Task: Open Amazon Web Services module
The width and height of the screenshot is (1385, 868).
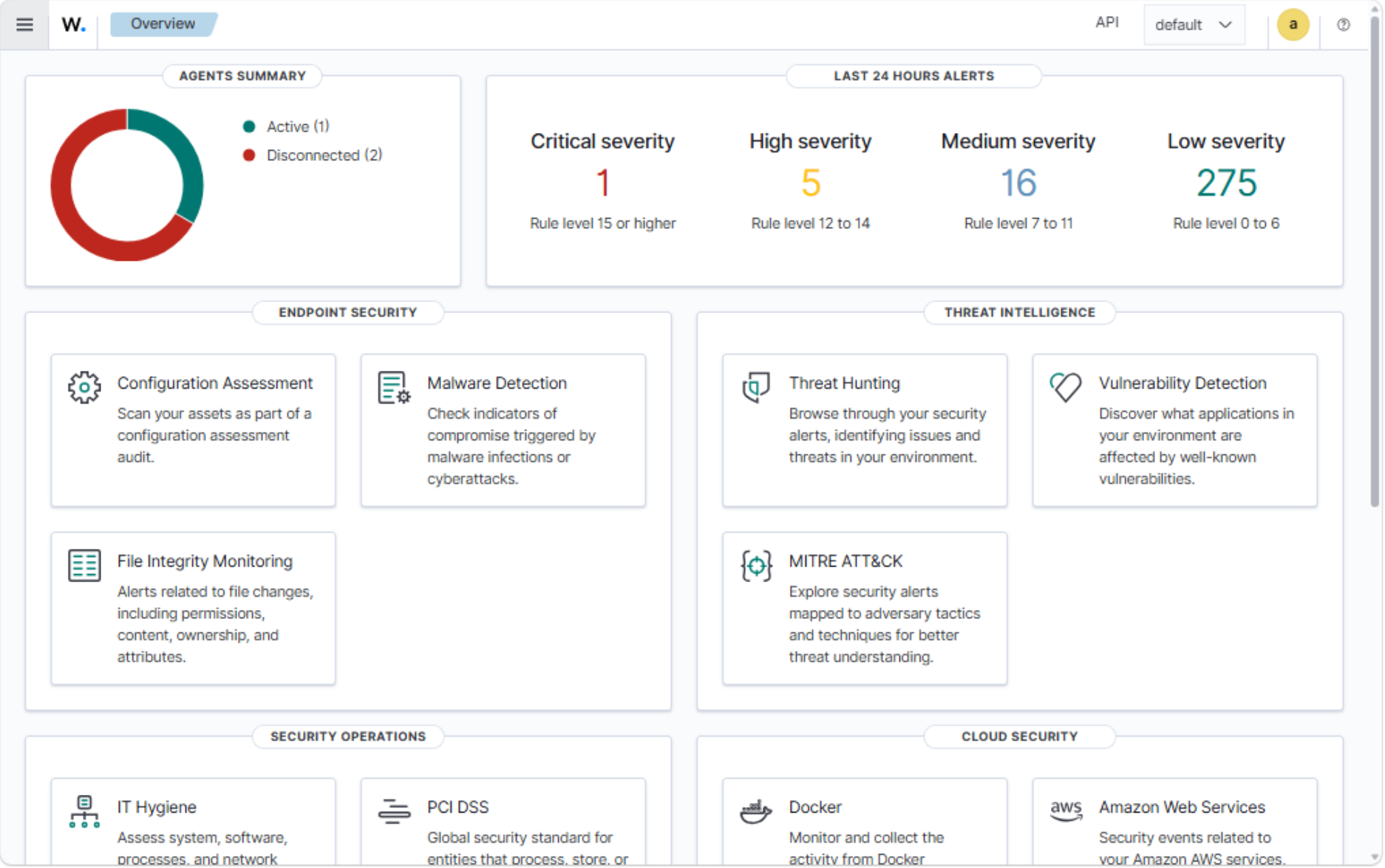Action: click(1174, 821)
